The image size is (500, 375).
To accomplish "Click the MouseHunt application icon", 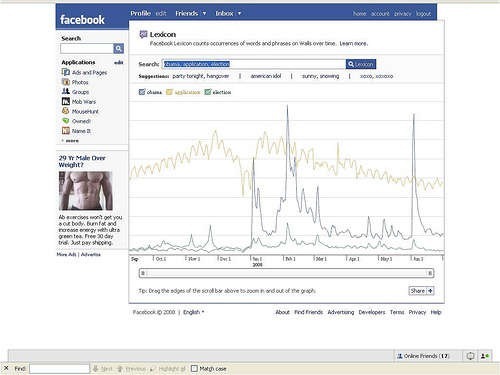I will click(x=66, y=111).
